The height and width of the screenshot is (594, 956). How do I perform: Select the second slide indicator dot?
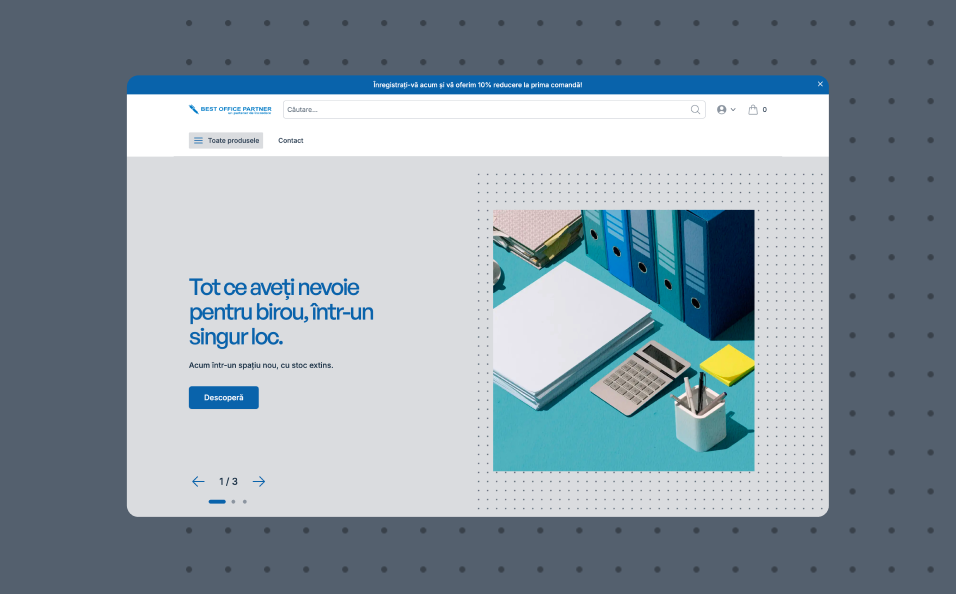pos(233,501)
